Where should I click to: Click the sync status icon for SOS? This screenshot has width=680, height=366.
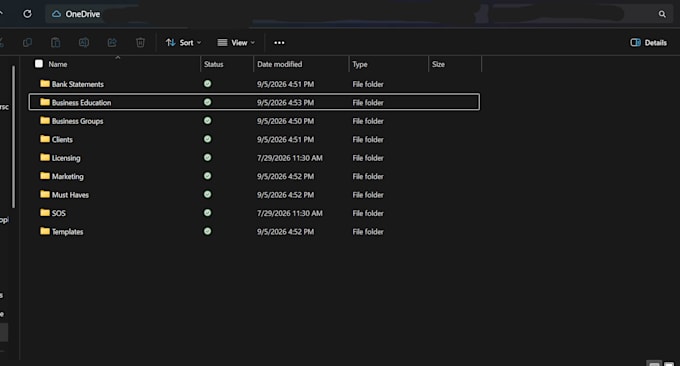[x=208, y=212]
